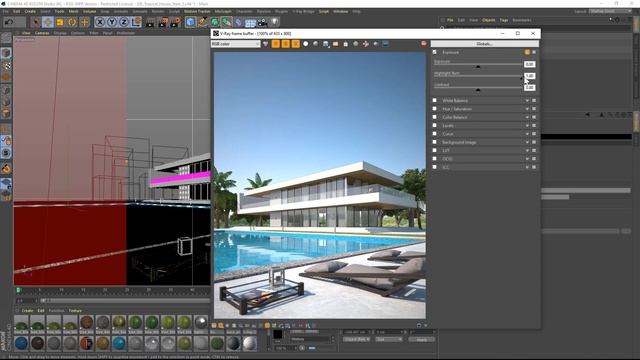Screen dimensions: 640x360
Task: Click the Contrast slider handle
Action: 478,89
